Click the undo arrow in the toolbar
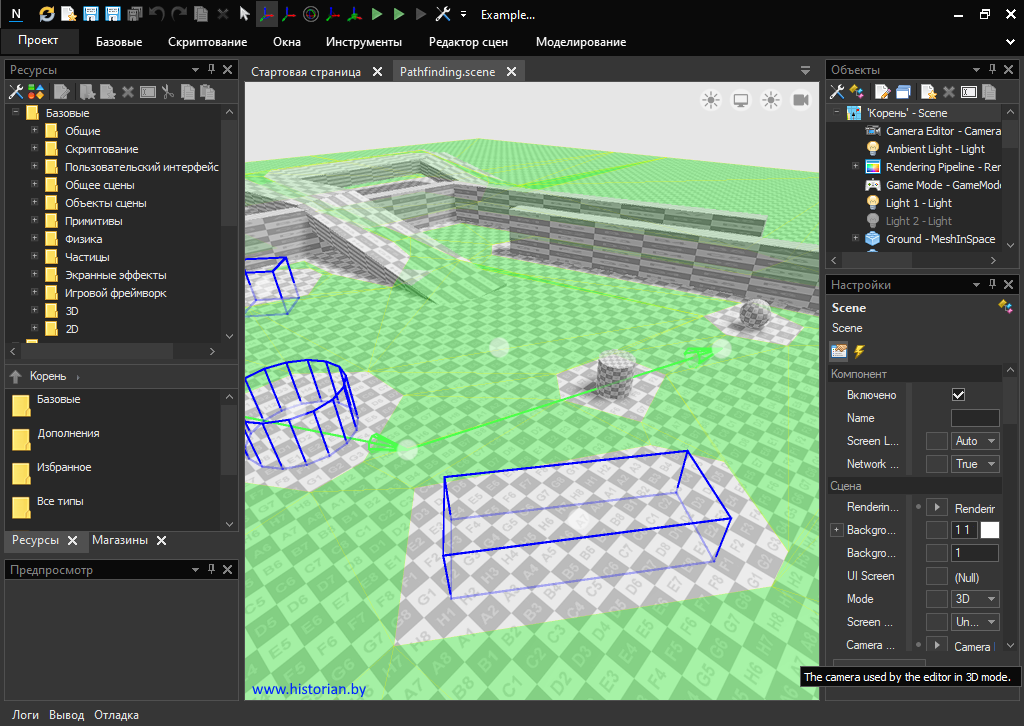Screen dimensions: 1024x726 point(156,15)
